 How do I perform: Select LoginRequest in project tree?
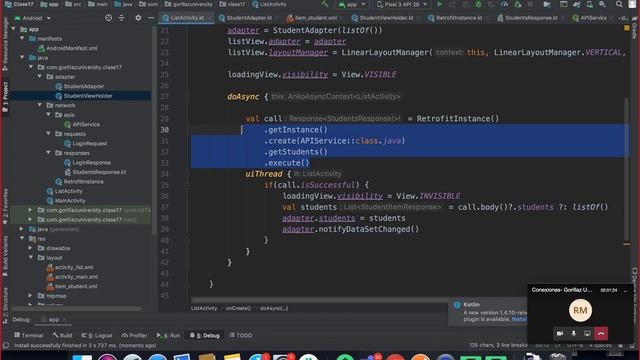pyautogui.click(x=89, y=143)
